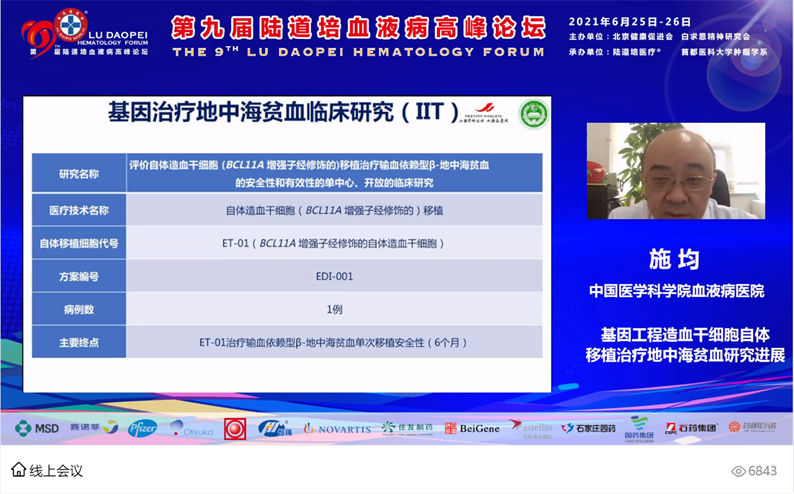
Task: Click the 线上会议 label
Action: (x=56, y=470)
